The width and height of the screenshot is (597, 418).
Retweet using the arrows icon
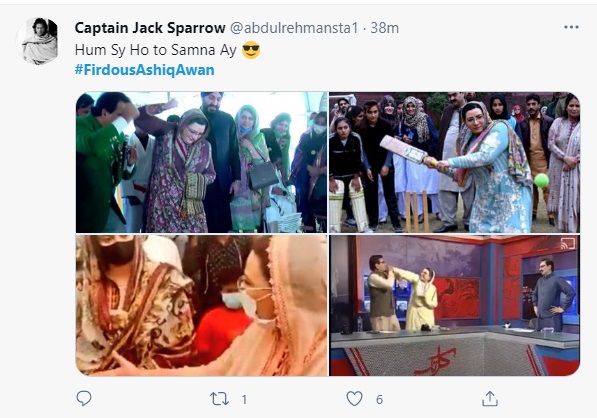(x=219, y=399)
